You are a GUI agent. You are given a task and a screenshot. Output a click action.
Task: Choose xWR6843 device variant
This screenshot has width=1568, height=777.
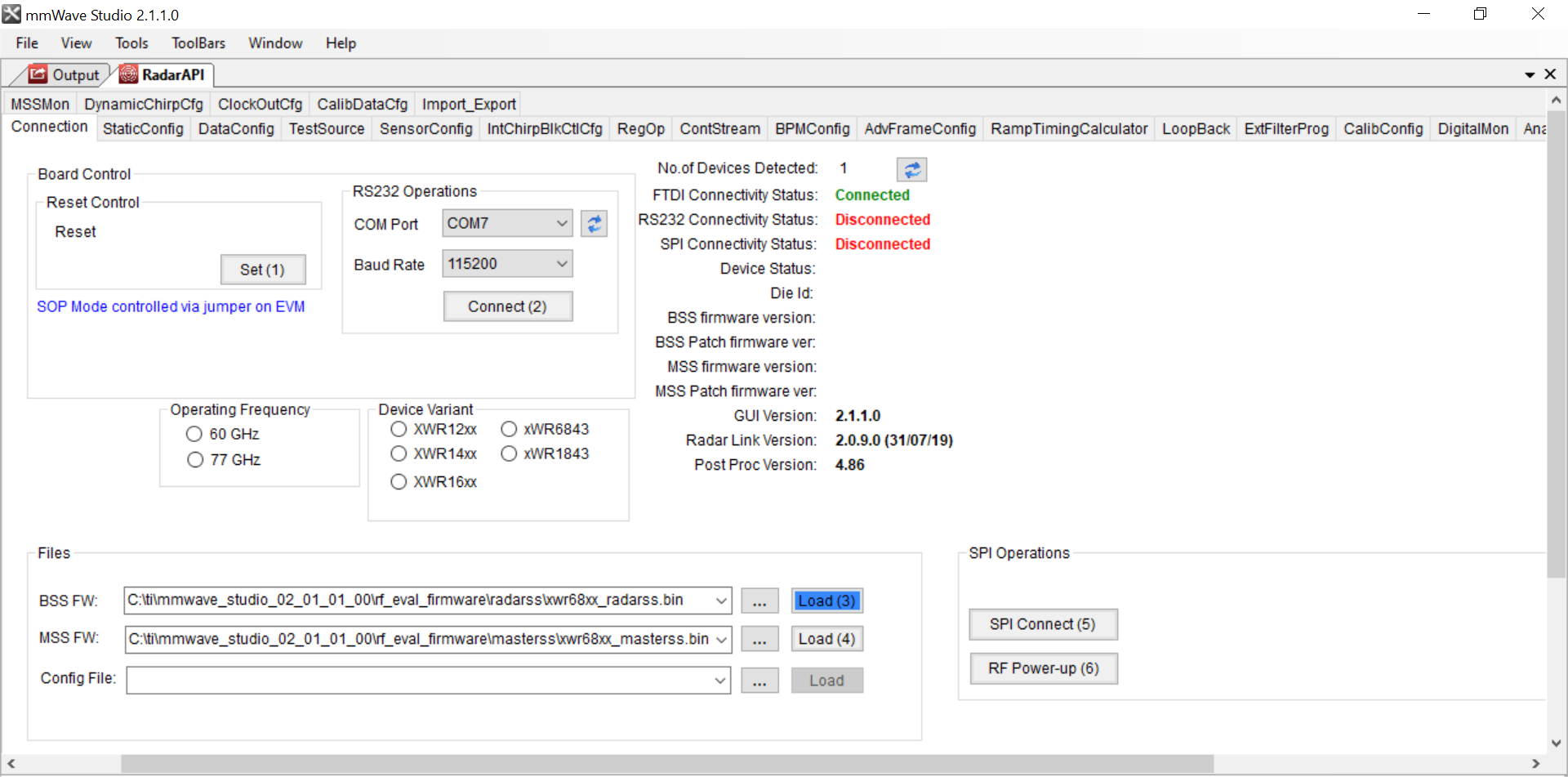coord(509,429)
